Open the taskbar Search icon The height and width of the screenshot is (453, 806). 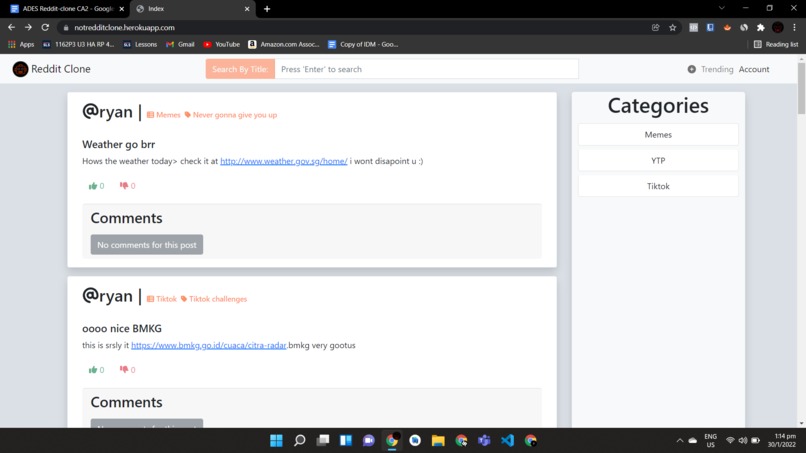pyautogui.click(x=299, y=441)
